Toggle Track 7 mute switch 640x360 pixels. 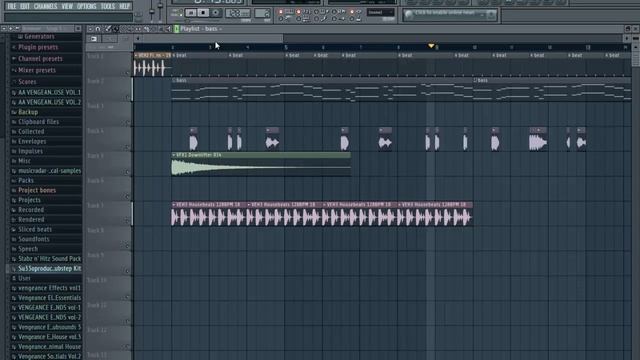point(127,222)
